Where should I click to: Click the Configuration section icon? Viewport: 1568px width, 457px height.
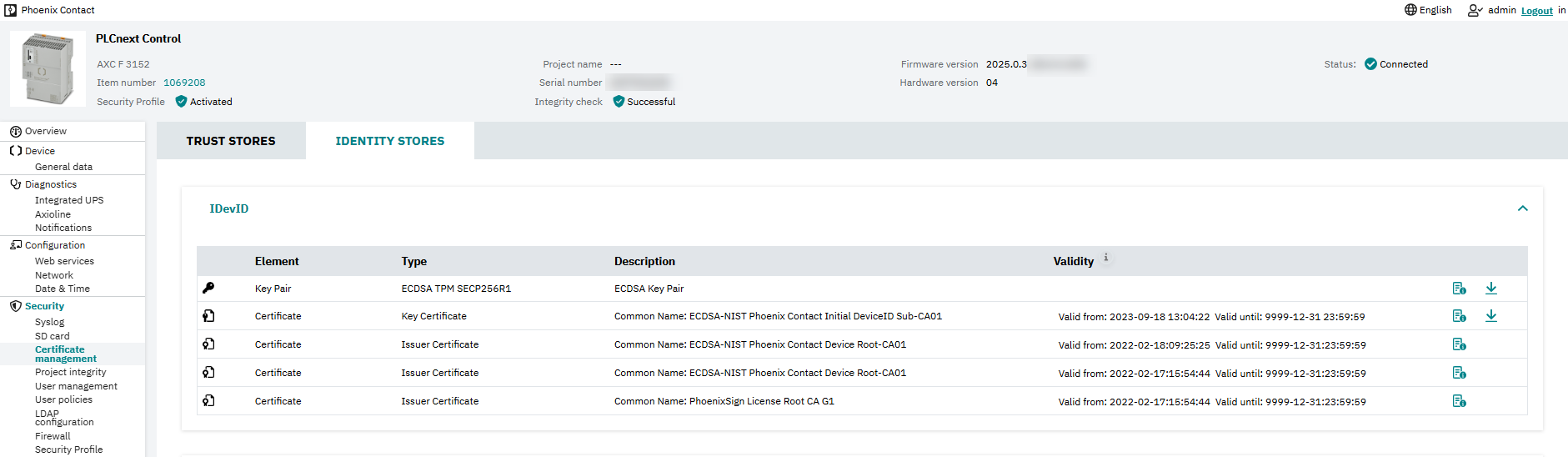(15, 245)
